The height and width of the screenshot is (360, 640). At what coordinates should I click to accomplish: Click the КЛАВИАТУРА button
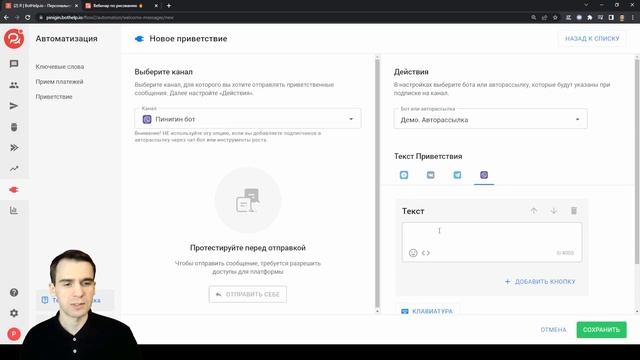[x=427, y=311]
